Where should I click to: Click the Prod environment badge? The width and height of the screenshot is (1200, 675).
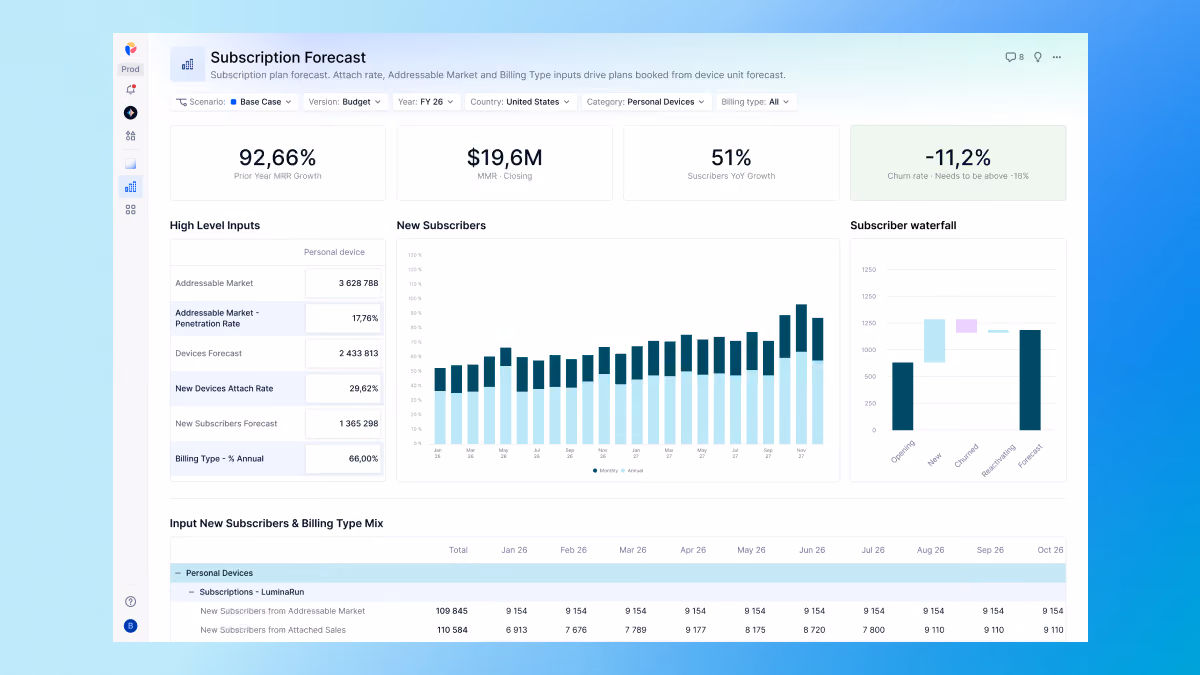pos(130,69)
